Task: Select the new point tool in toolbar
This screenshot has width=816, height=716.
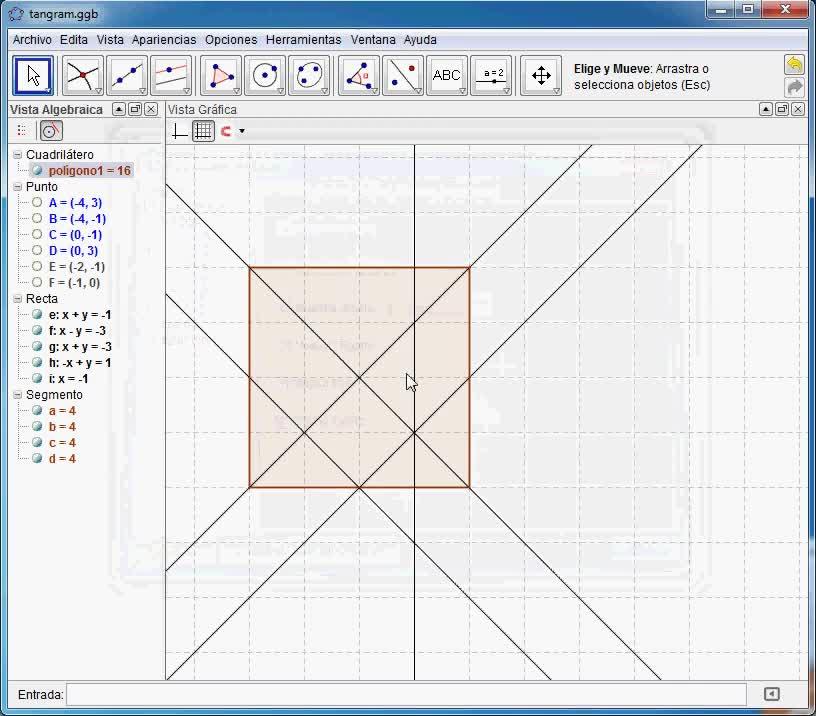Action: tap(83, 75)
